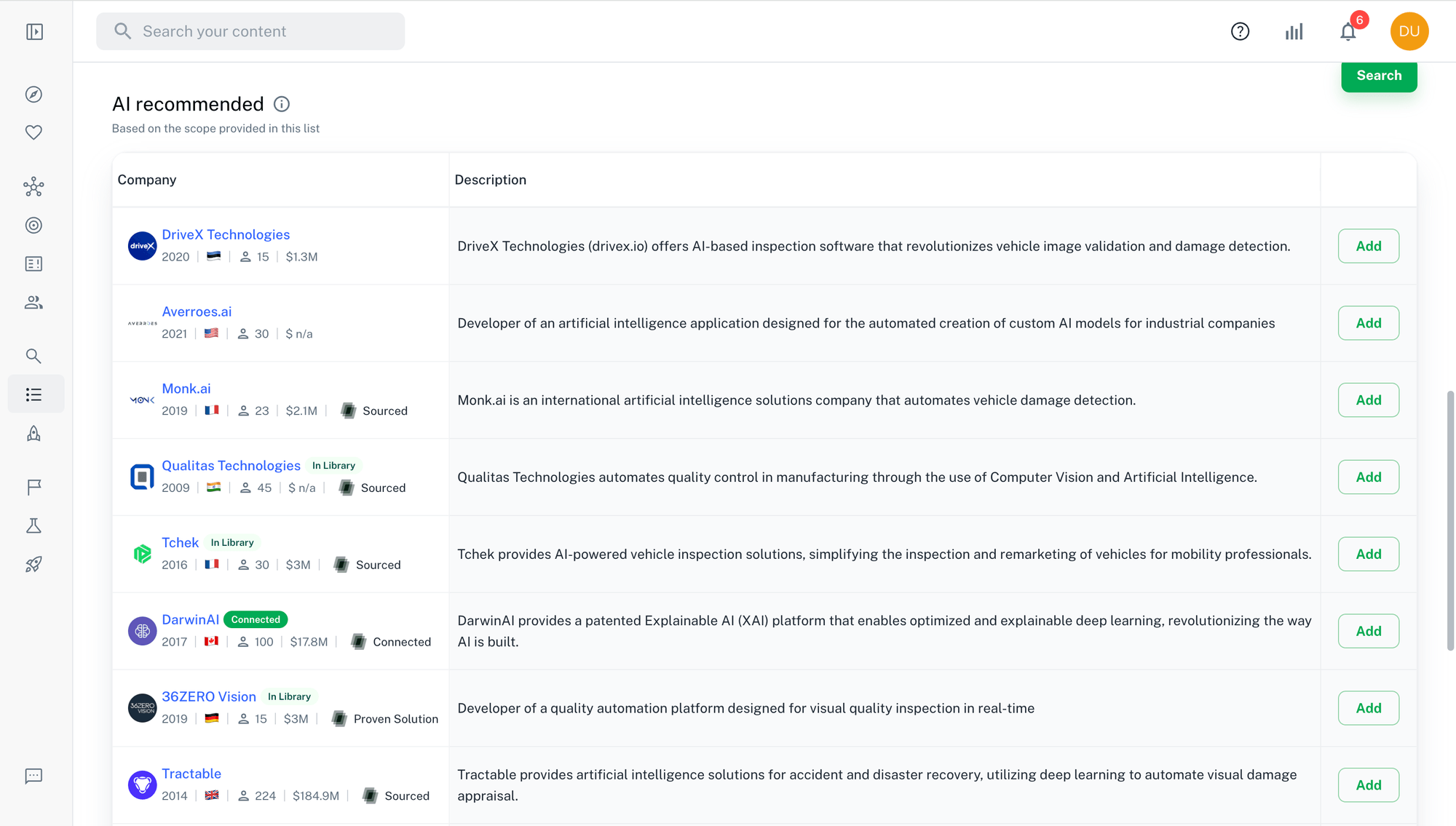Open the contacts card section
This screenshot has height=826, width=1456.
[34, 263]
